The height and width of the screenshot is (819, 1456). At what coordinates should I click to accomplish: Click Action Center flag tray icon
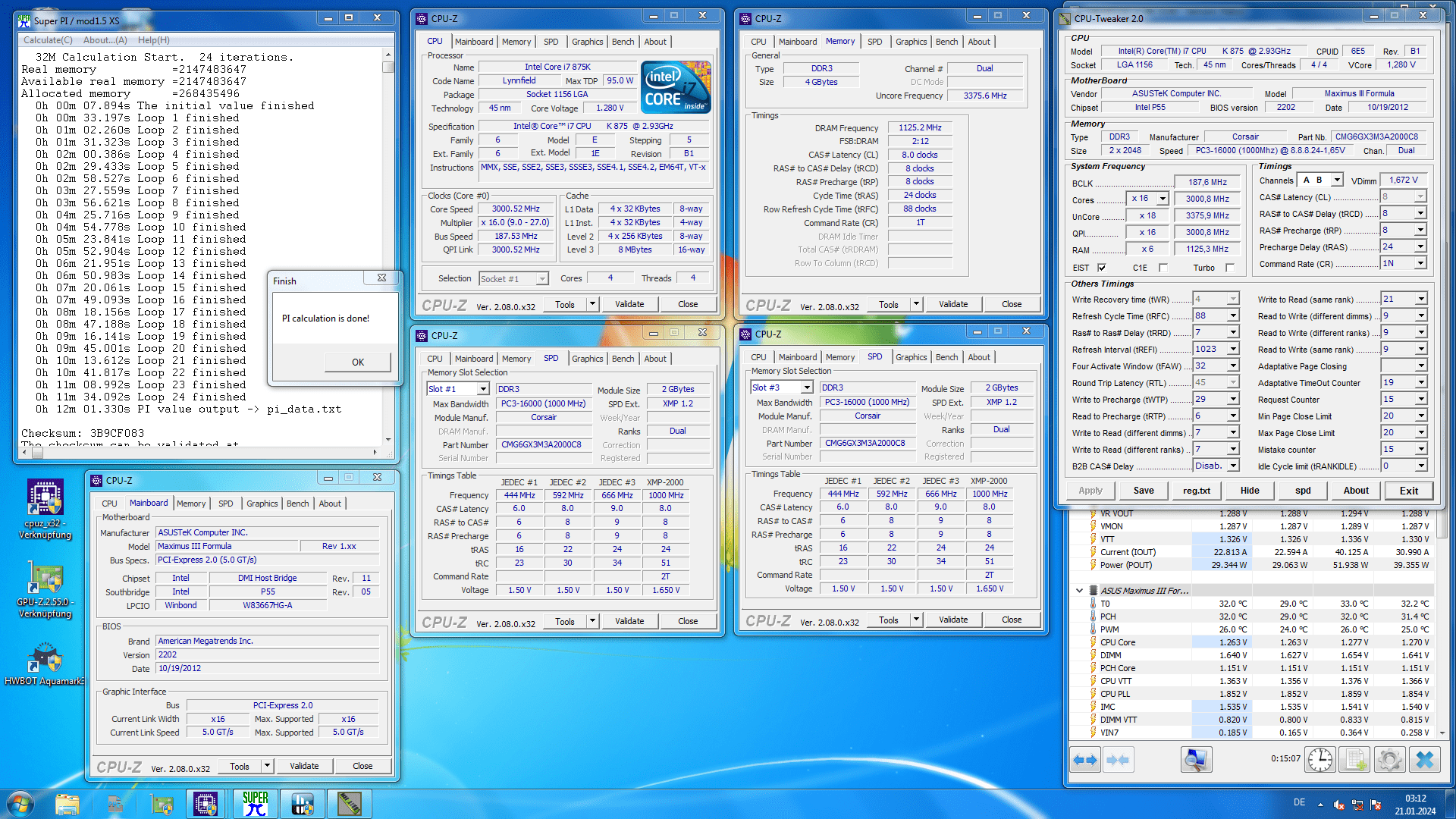(1376, 805)
